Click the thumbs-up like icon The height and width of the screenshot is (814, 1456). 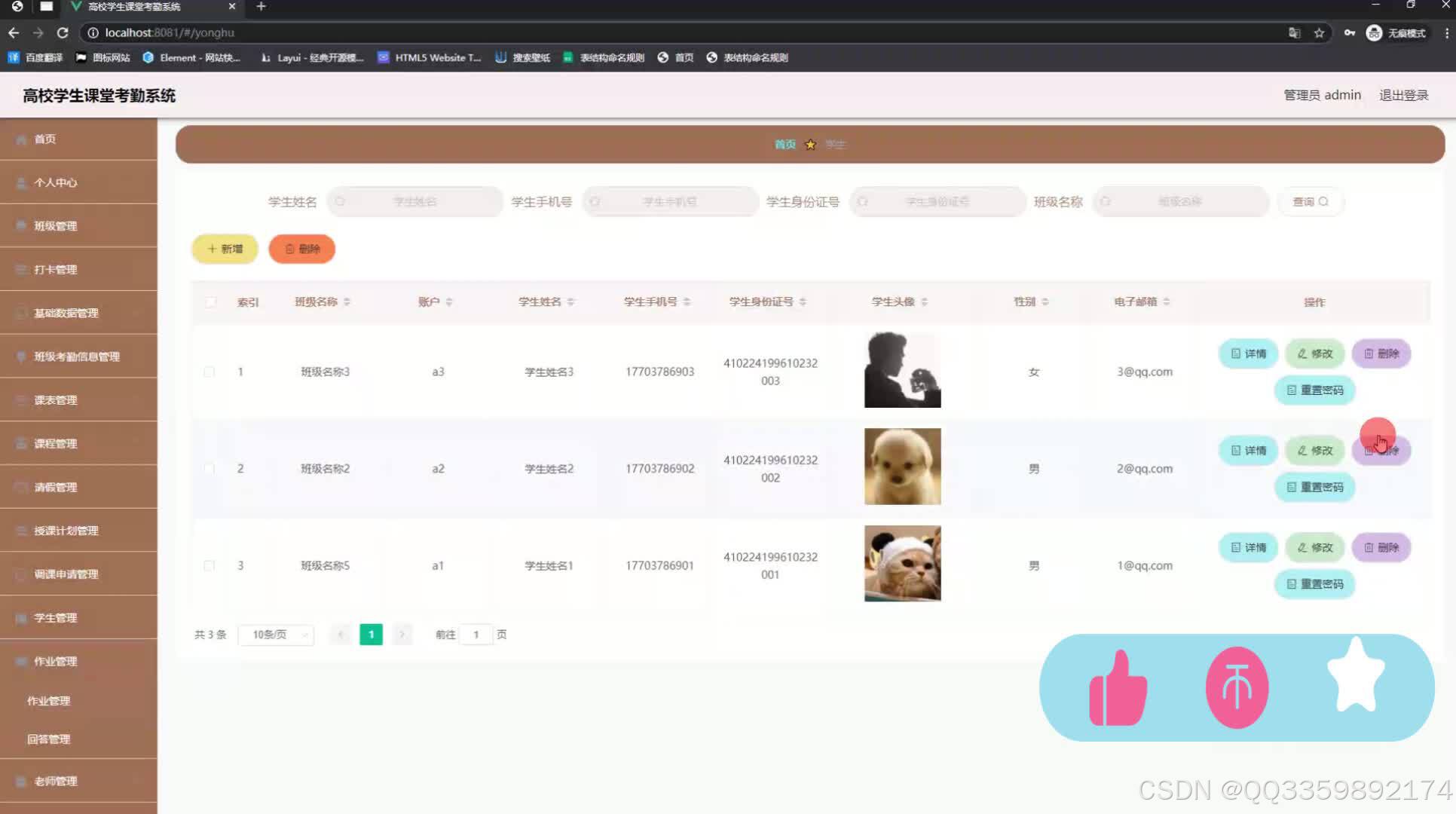1118,688
